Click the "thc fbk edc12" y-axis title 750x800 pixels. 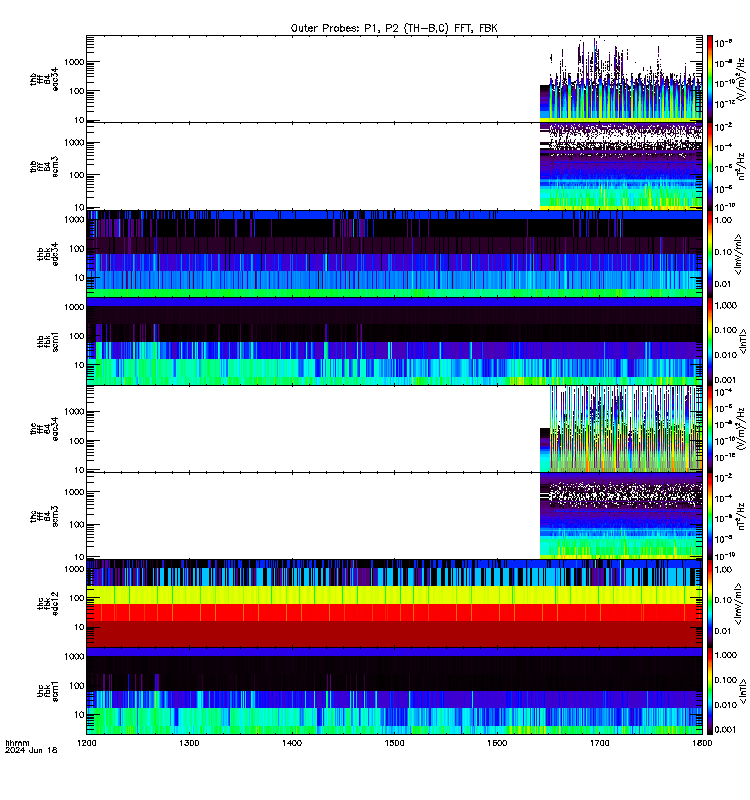(48, 604)
